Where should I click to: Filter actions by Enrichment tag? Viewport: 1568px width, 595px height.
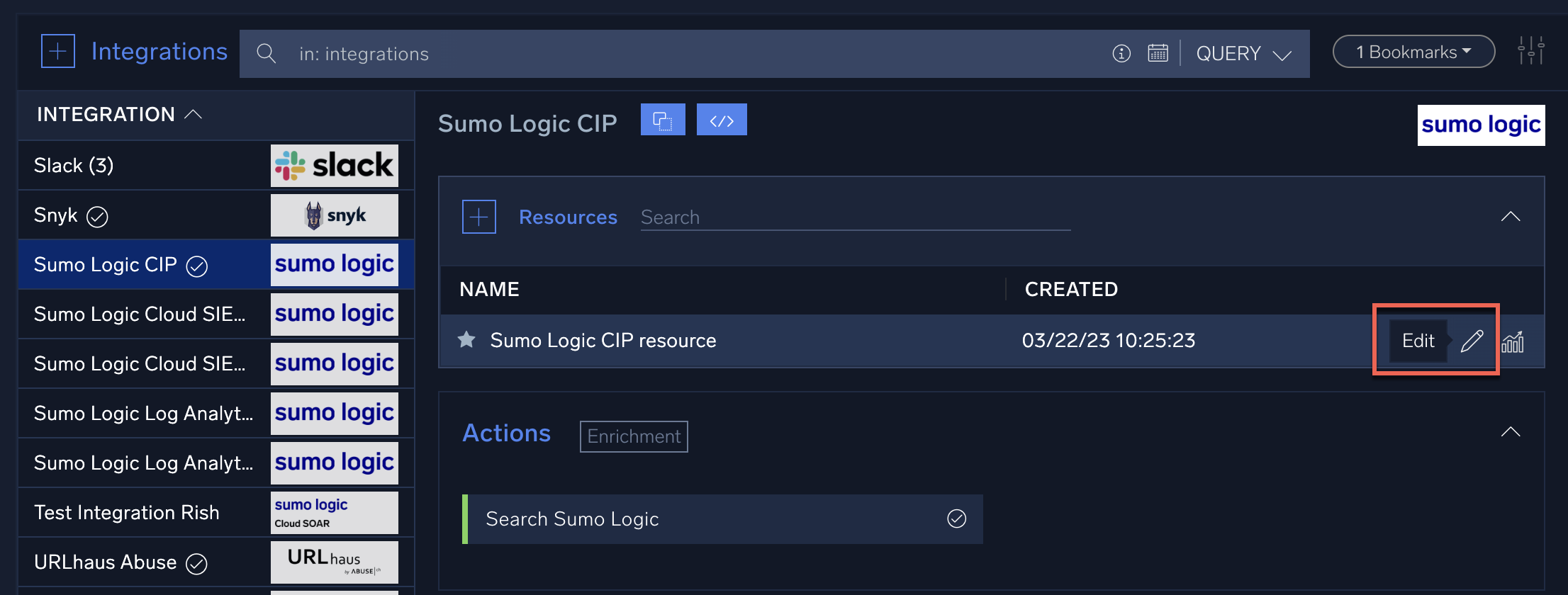pyautogui.click(x=634, y=436)
